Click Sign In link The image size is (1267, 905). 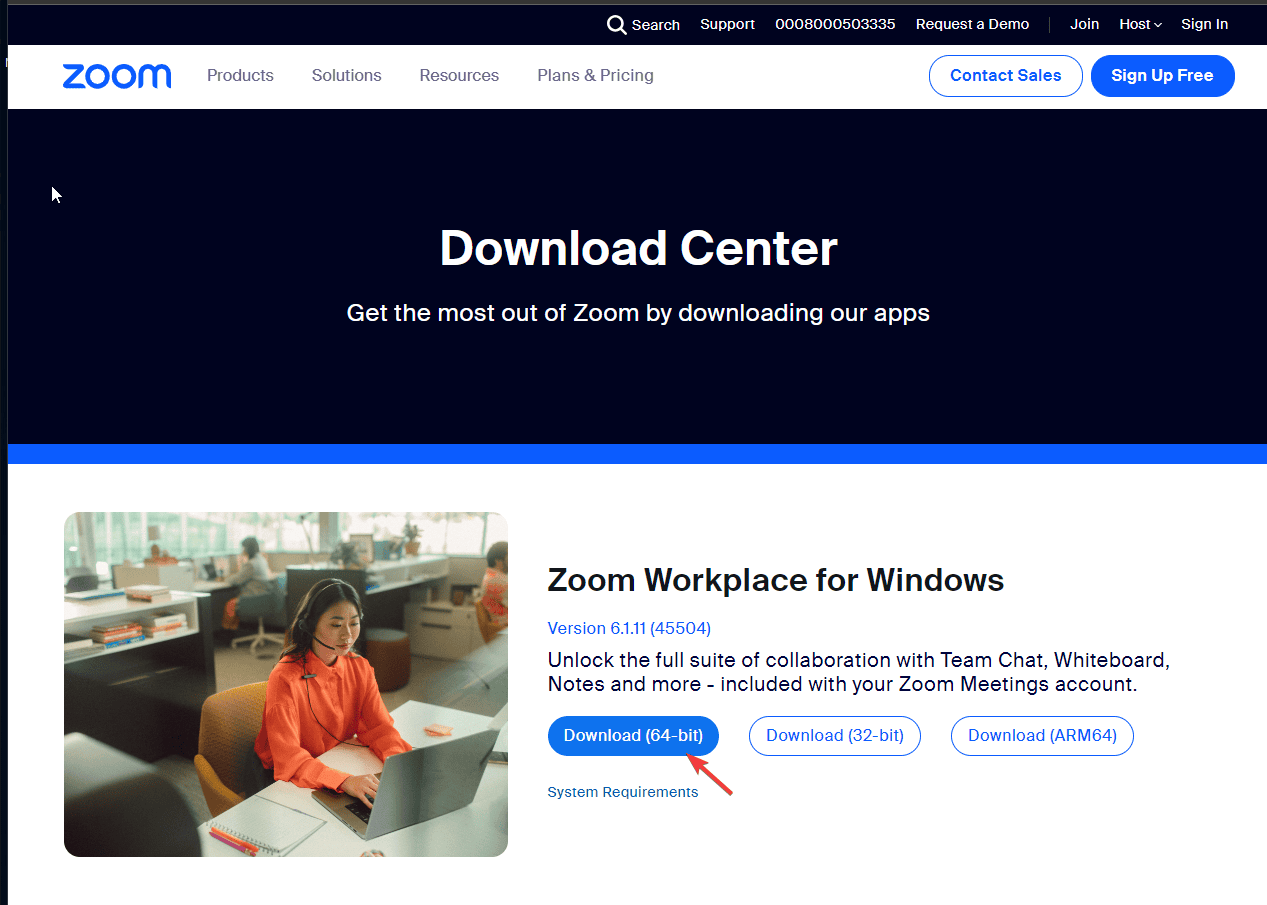coord(1204,24)
